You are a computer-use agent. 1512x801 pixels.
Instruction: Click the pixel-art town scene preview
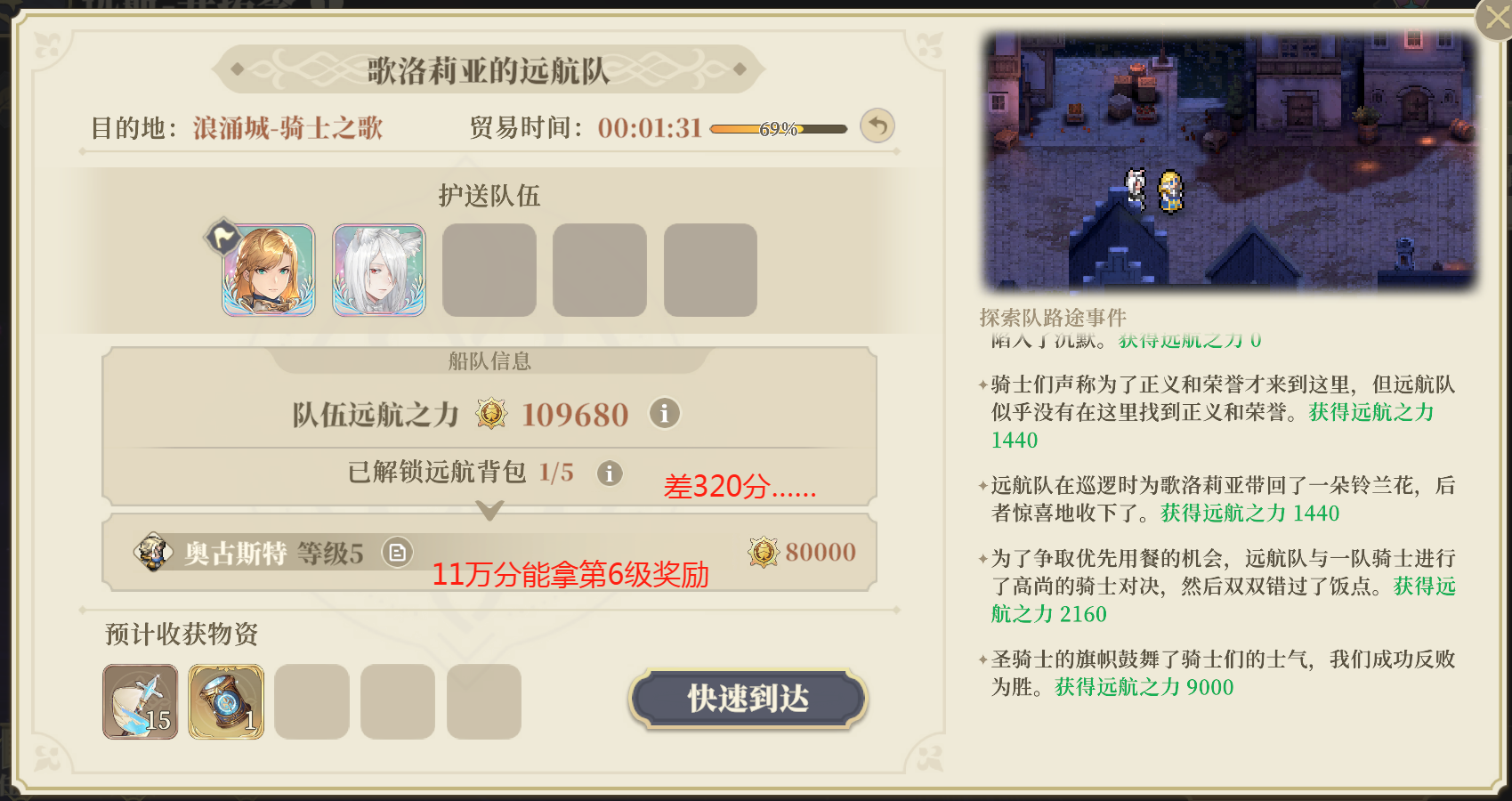(x=1229, y=161)
